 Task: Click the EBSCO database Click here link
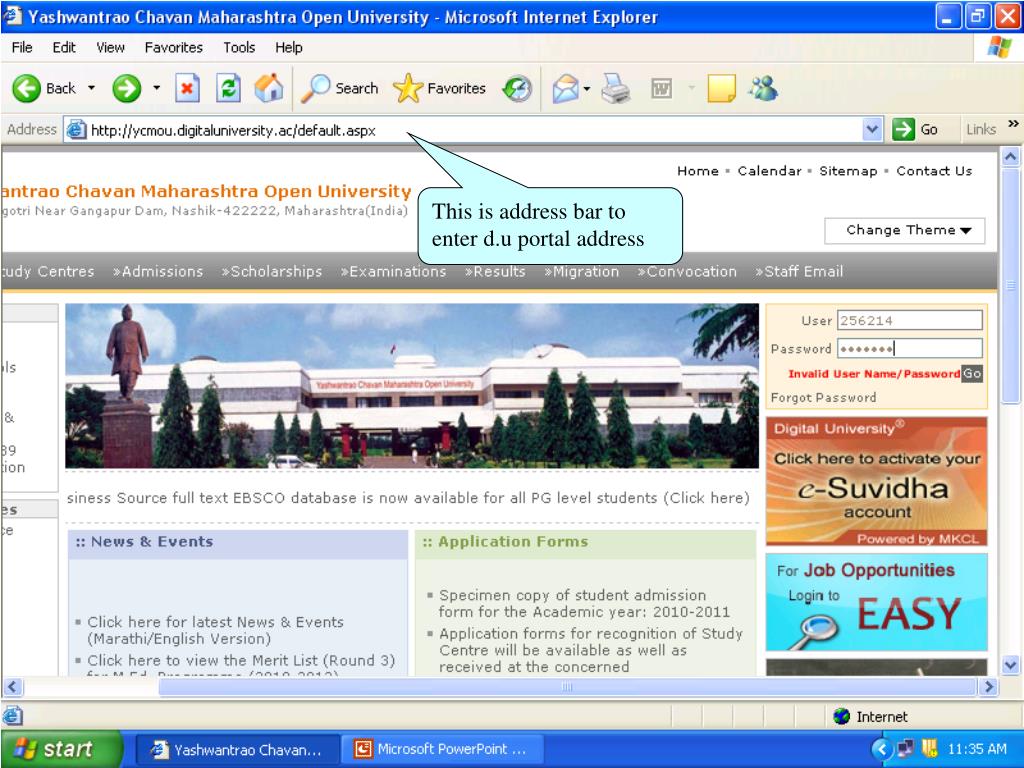pos(707,498)
